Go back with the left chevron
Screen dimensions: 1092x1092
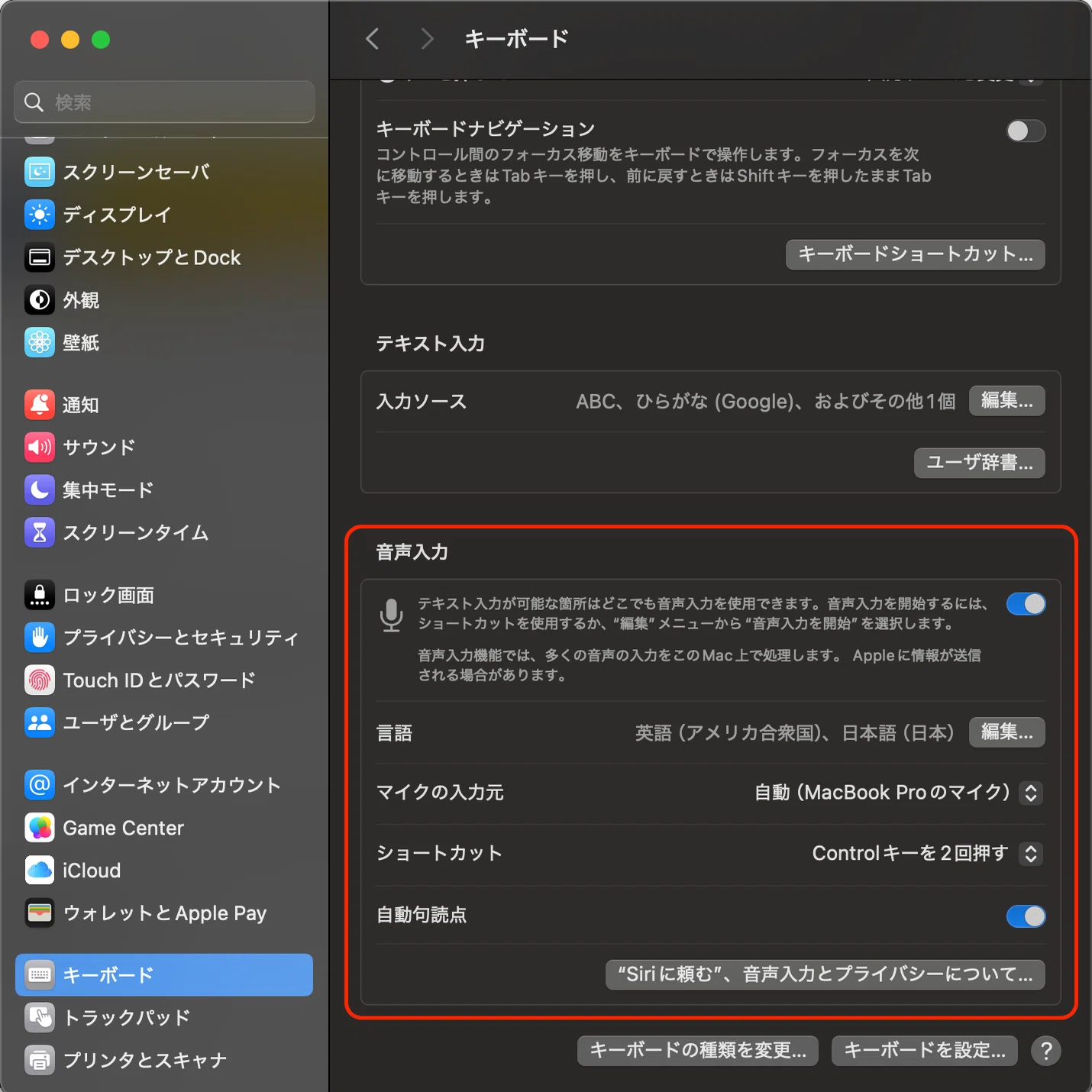(x=373, y=39)
